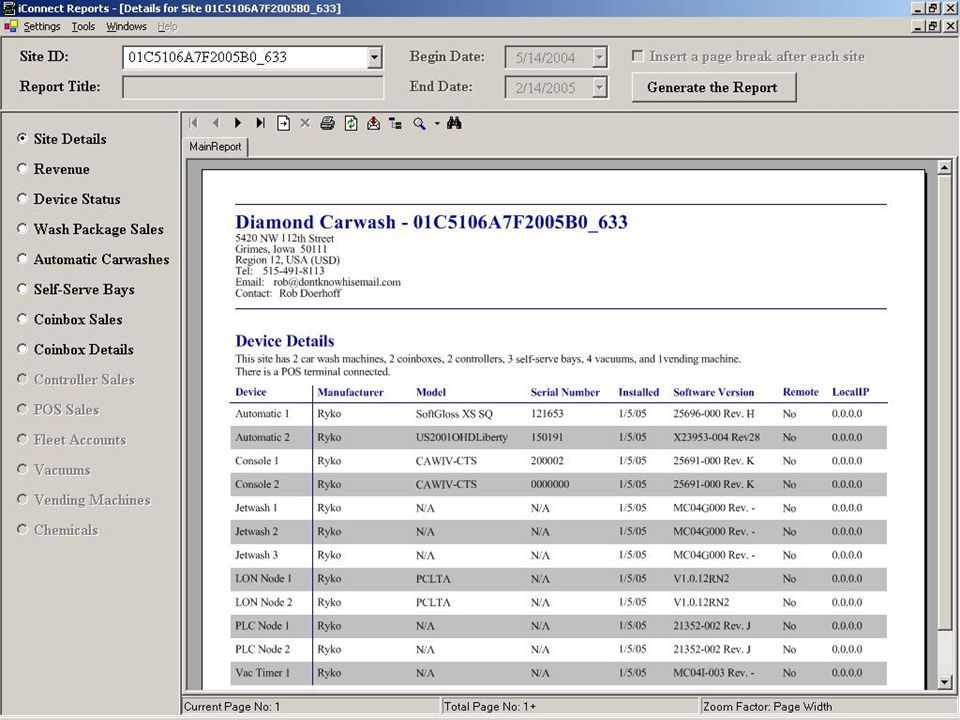Click Total Page No status entry

569,707
